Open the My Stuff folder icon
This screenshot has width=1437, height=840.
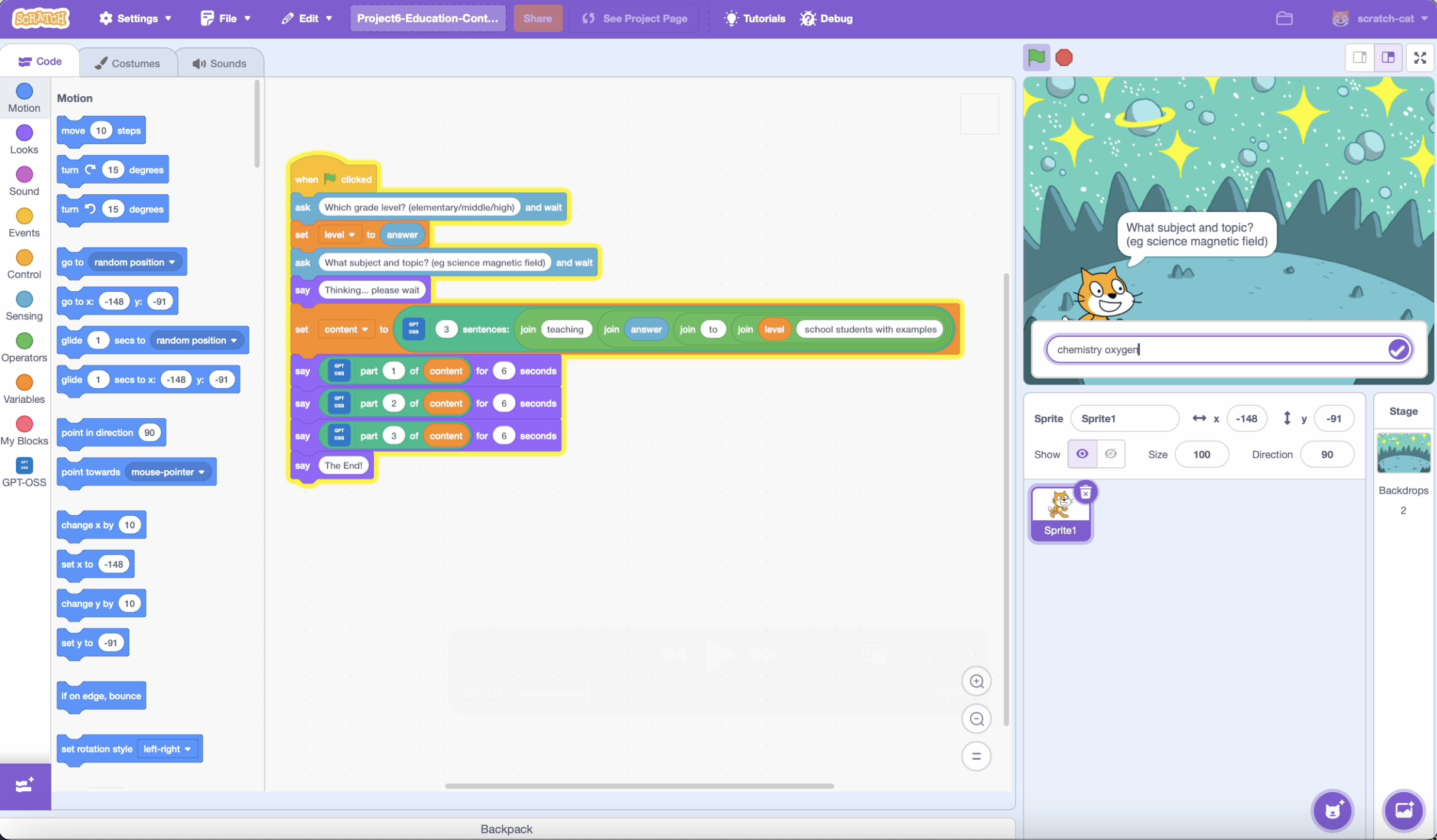coord(1284,18)
